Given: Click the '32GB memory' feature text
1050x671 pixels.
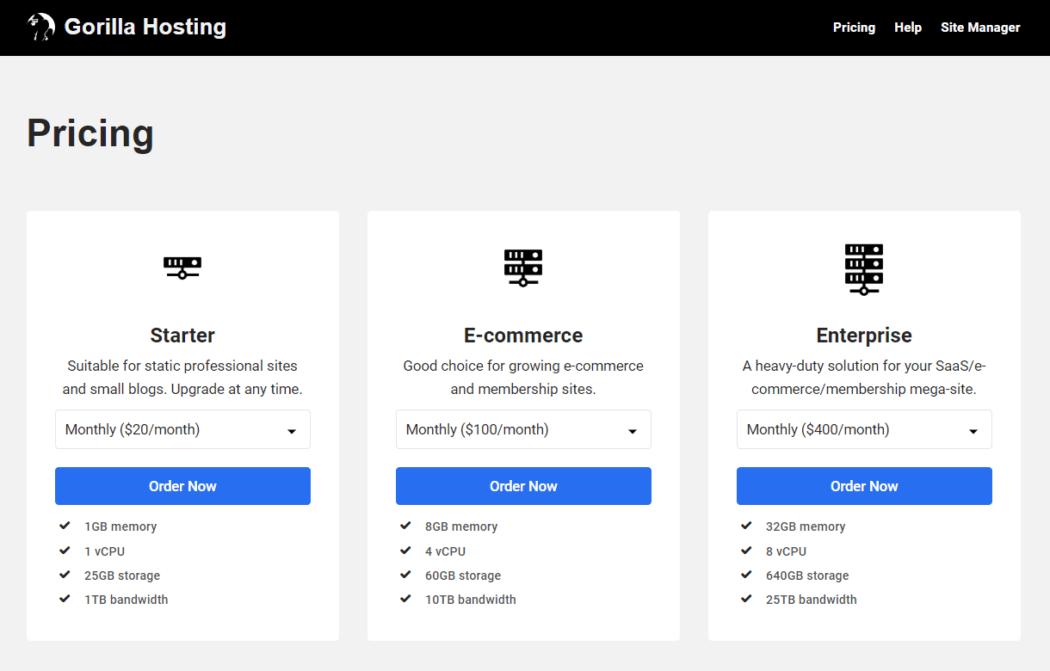Looking at the screenshot, I should [806, 526].
